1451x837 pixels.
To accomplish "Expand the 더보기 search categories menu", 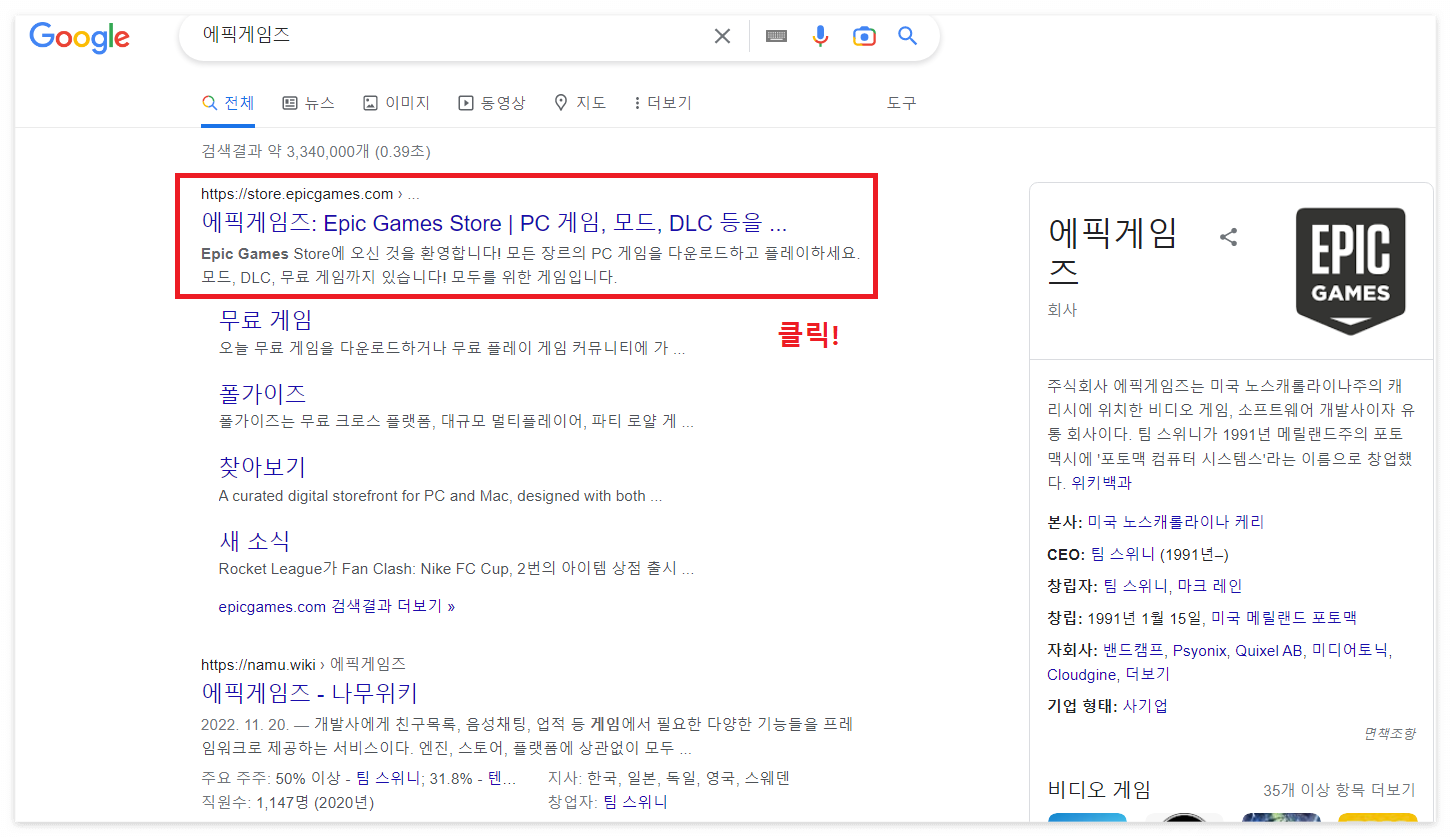I will (x=660, y=101).
